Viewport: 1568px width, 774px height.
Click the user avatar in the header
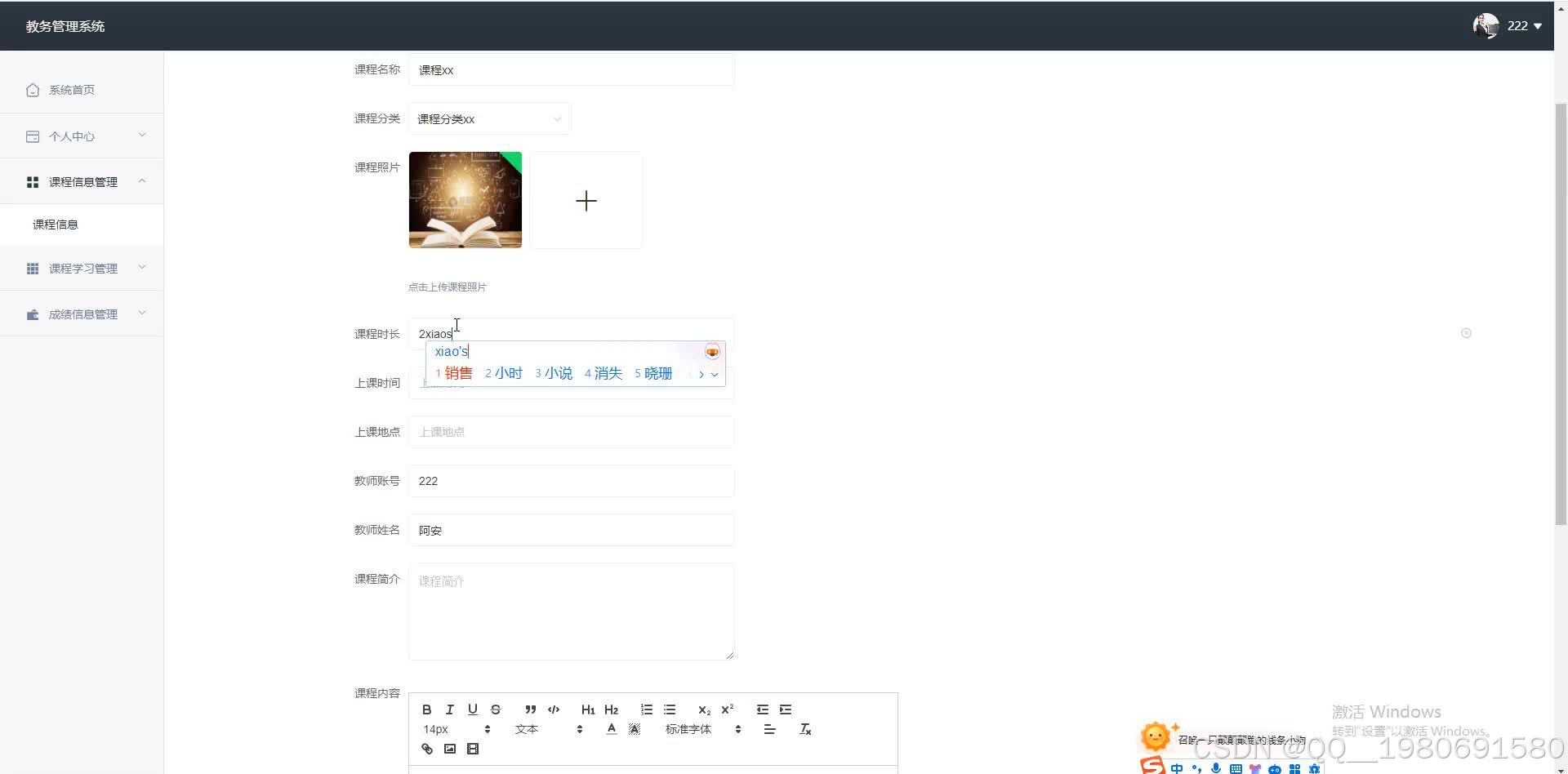point(1486,26)
